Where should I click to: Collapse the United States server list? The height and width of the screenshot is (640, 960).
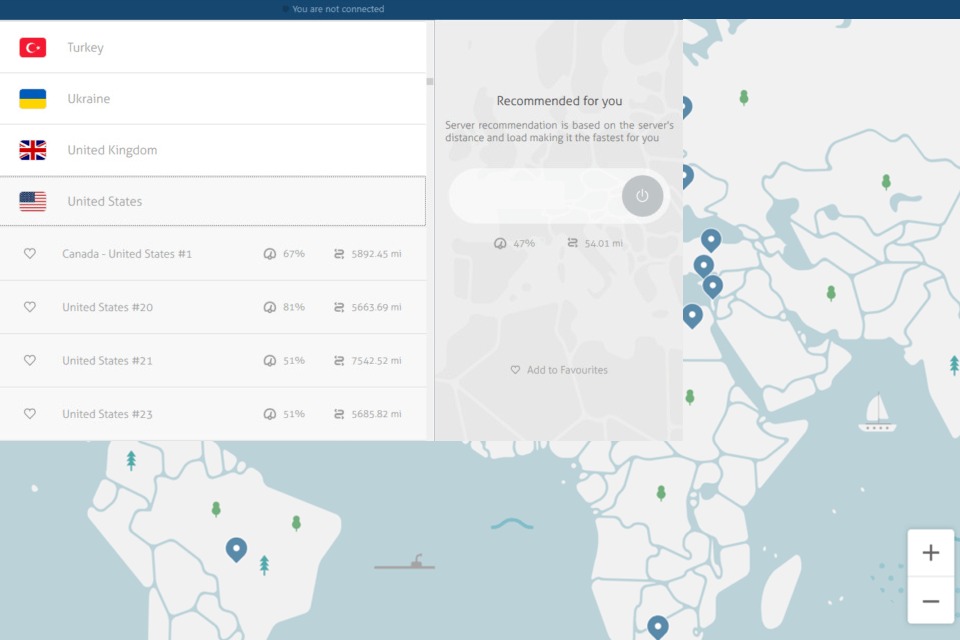pos(212,201)
